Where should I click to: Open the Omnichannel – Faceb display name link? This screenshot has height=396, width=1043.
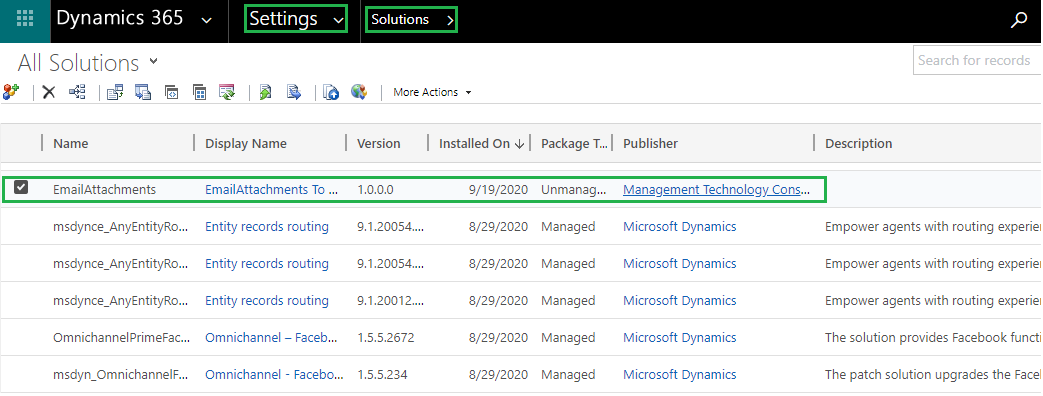coord(273,337)
